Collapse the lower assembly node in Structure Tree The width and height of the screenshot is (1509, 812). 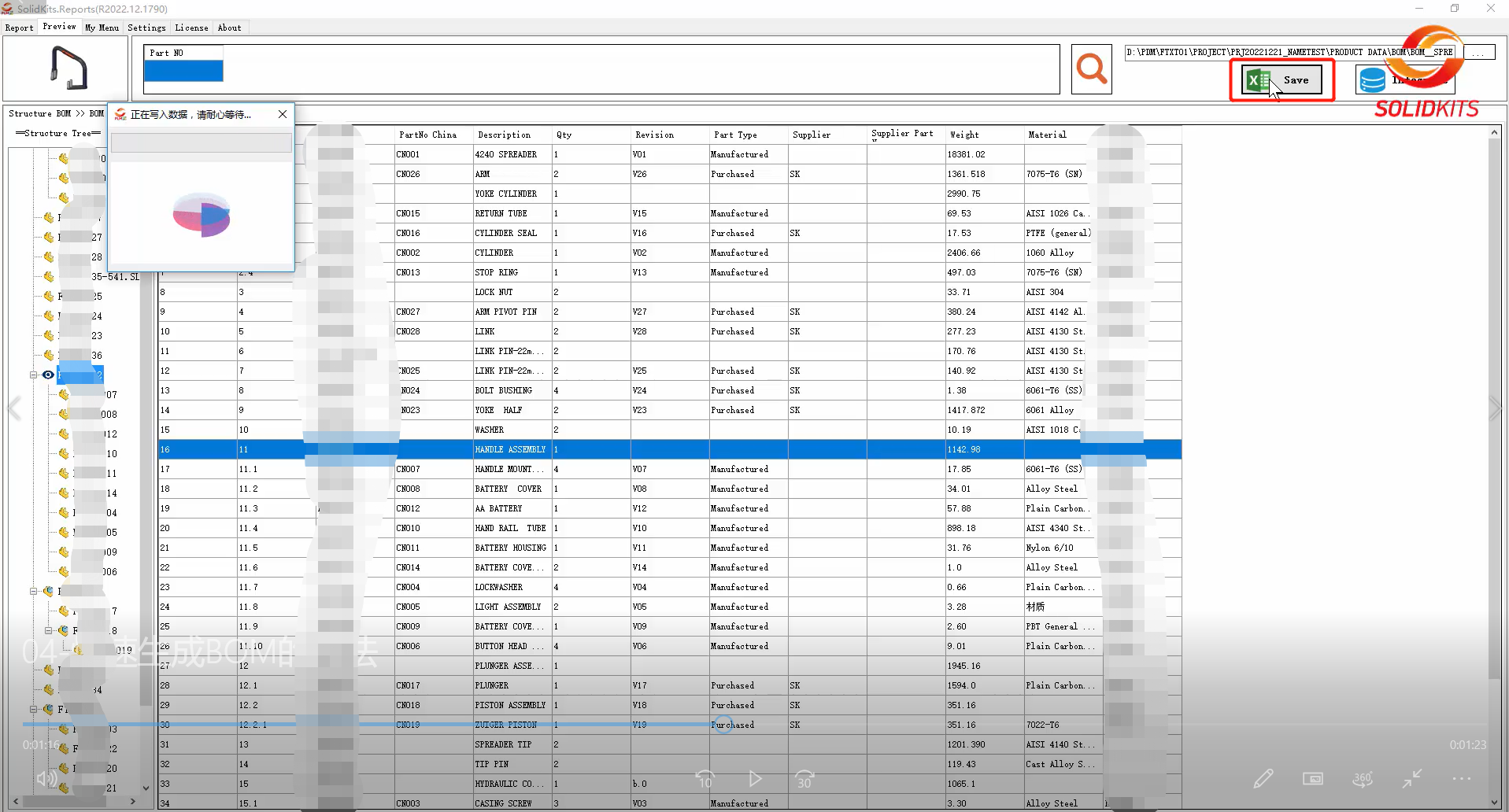coord(35,709)
